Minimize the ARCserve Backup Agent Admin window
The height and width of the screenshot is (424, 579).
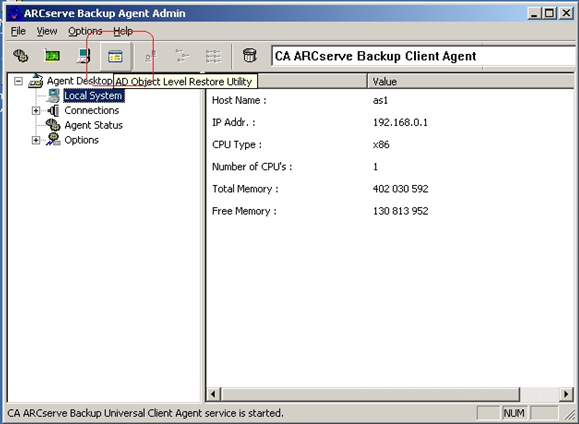coord(534,14)
